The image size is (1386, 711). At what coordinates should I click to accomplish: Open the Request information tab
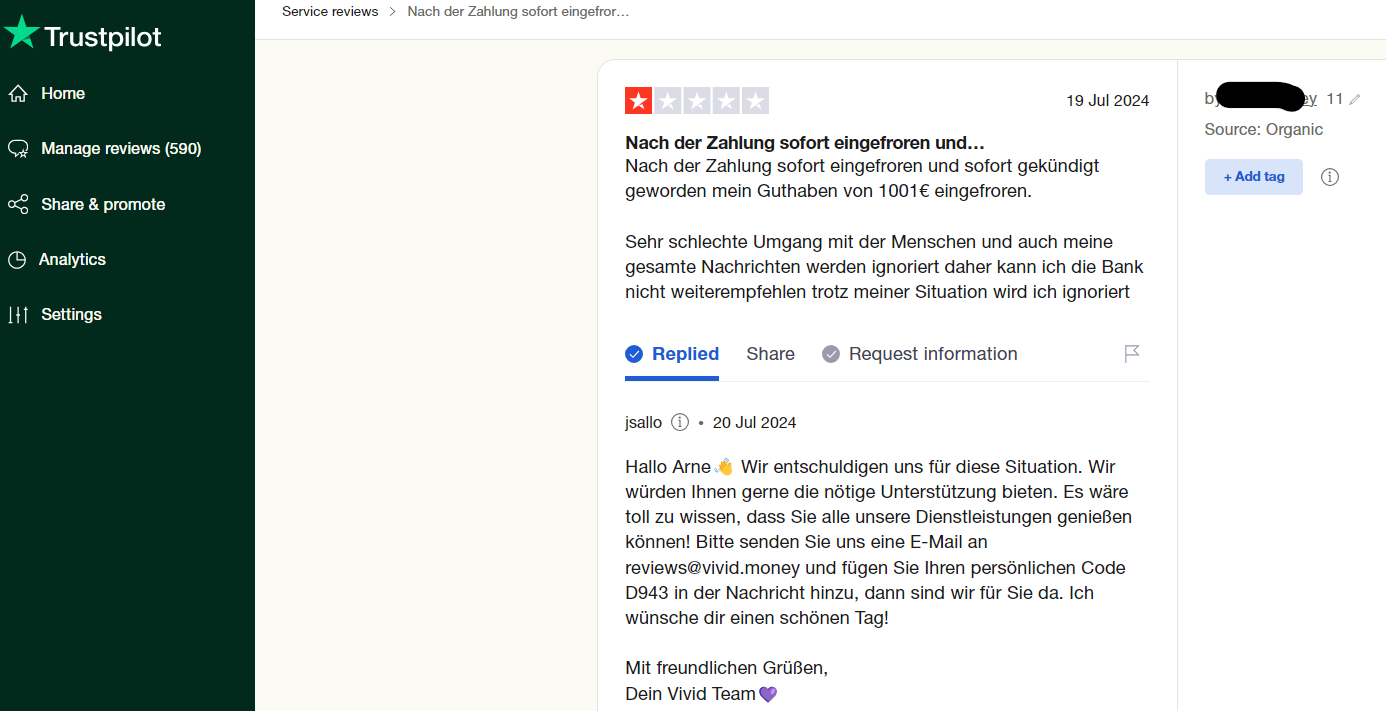[920, 354]
